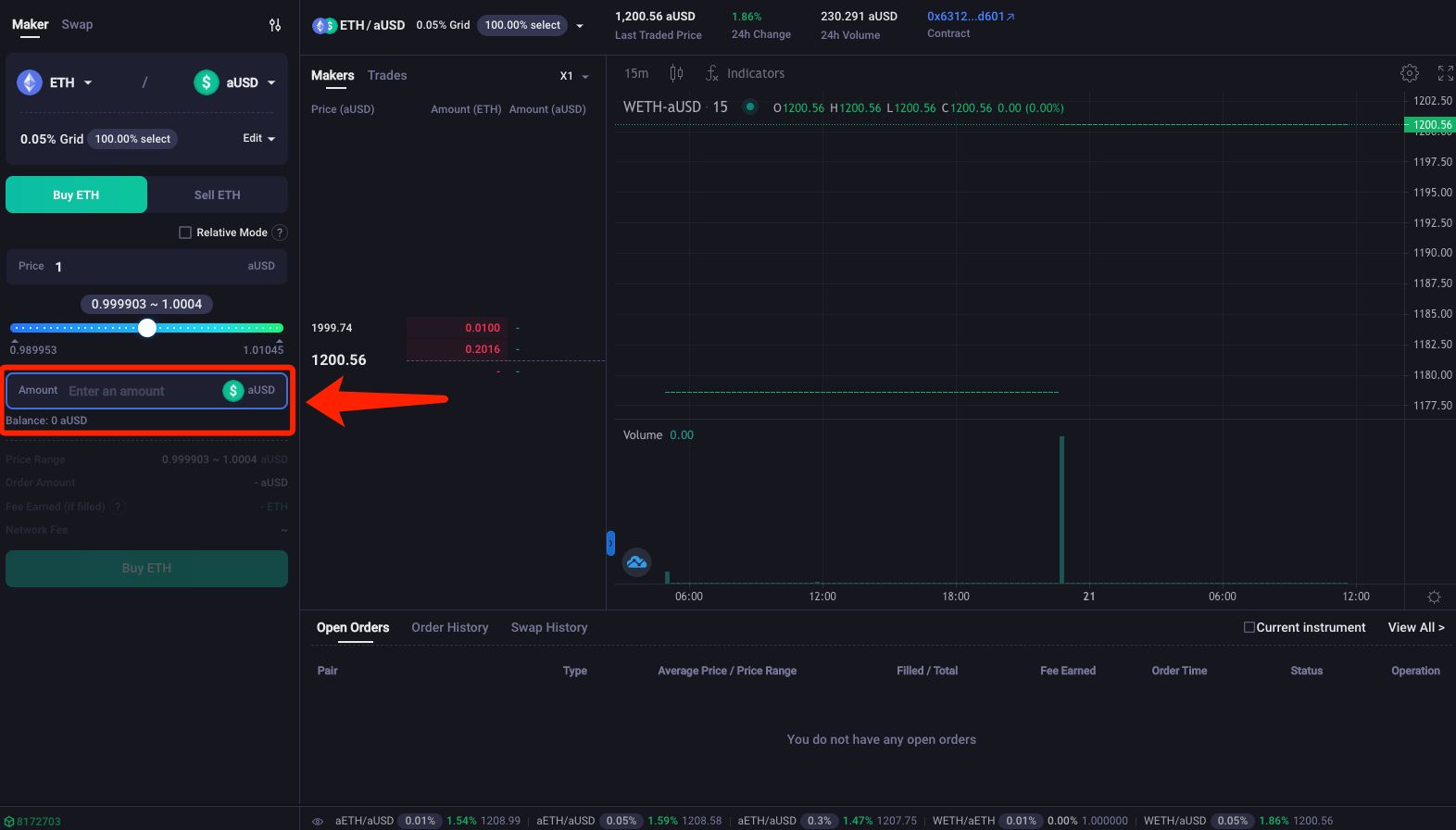The image size is (1456, 830).
Task: Click the Relative Mode help question mark
Action: [x=280, y=233]
